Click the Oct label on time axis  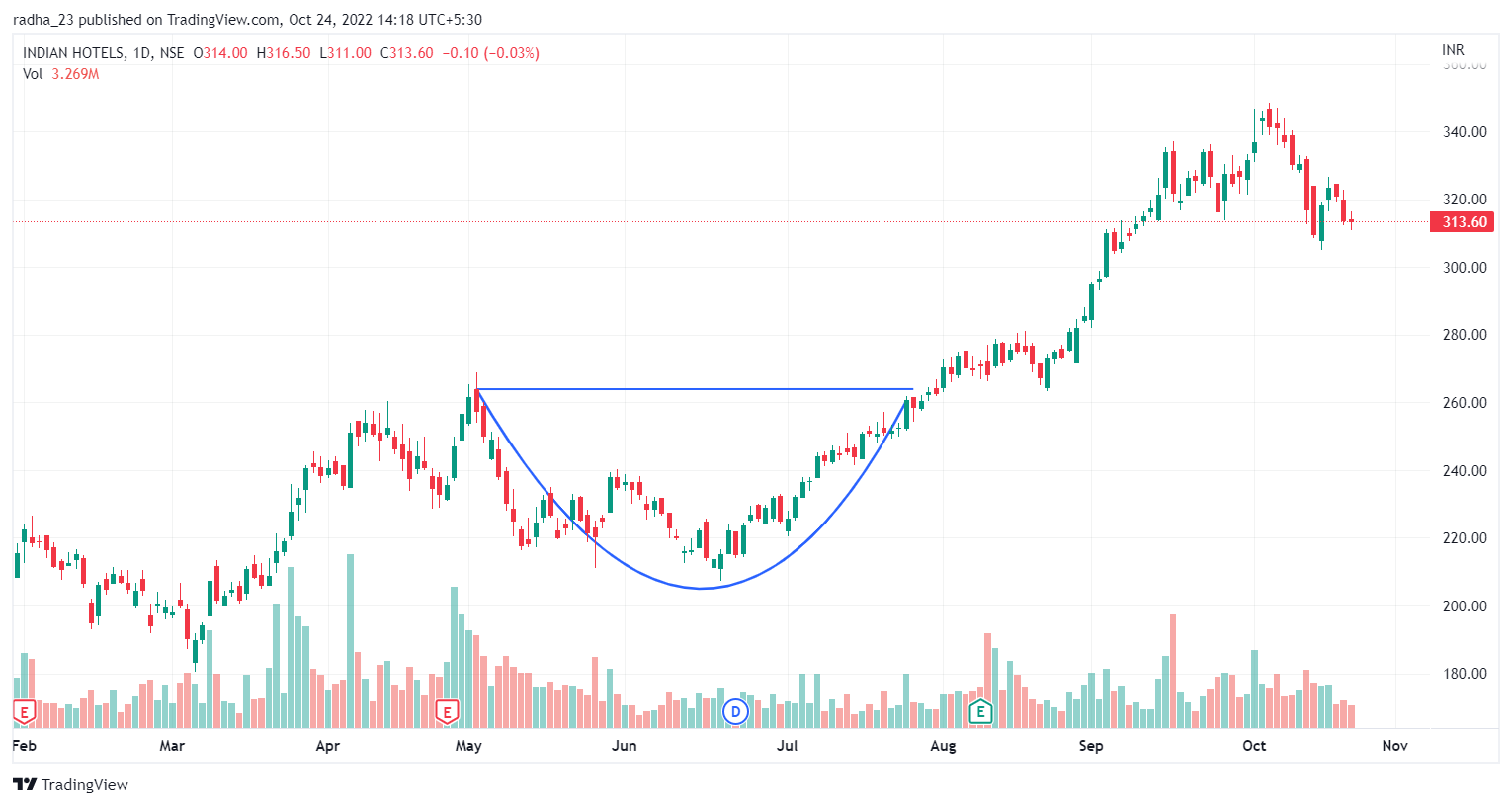[x=1254, y=745]
